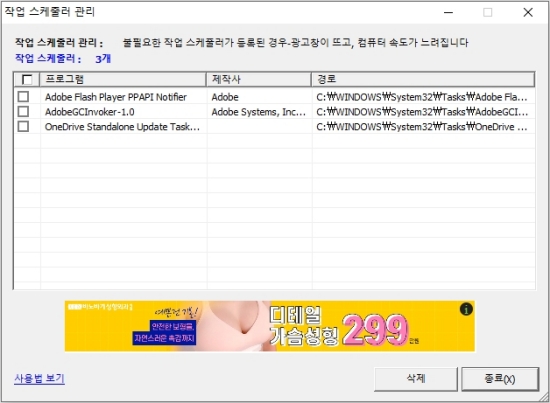Minimize the 작업 스케줄러 관리 window
This screenshot has height=403, width=550.
point(448,12)
